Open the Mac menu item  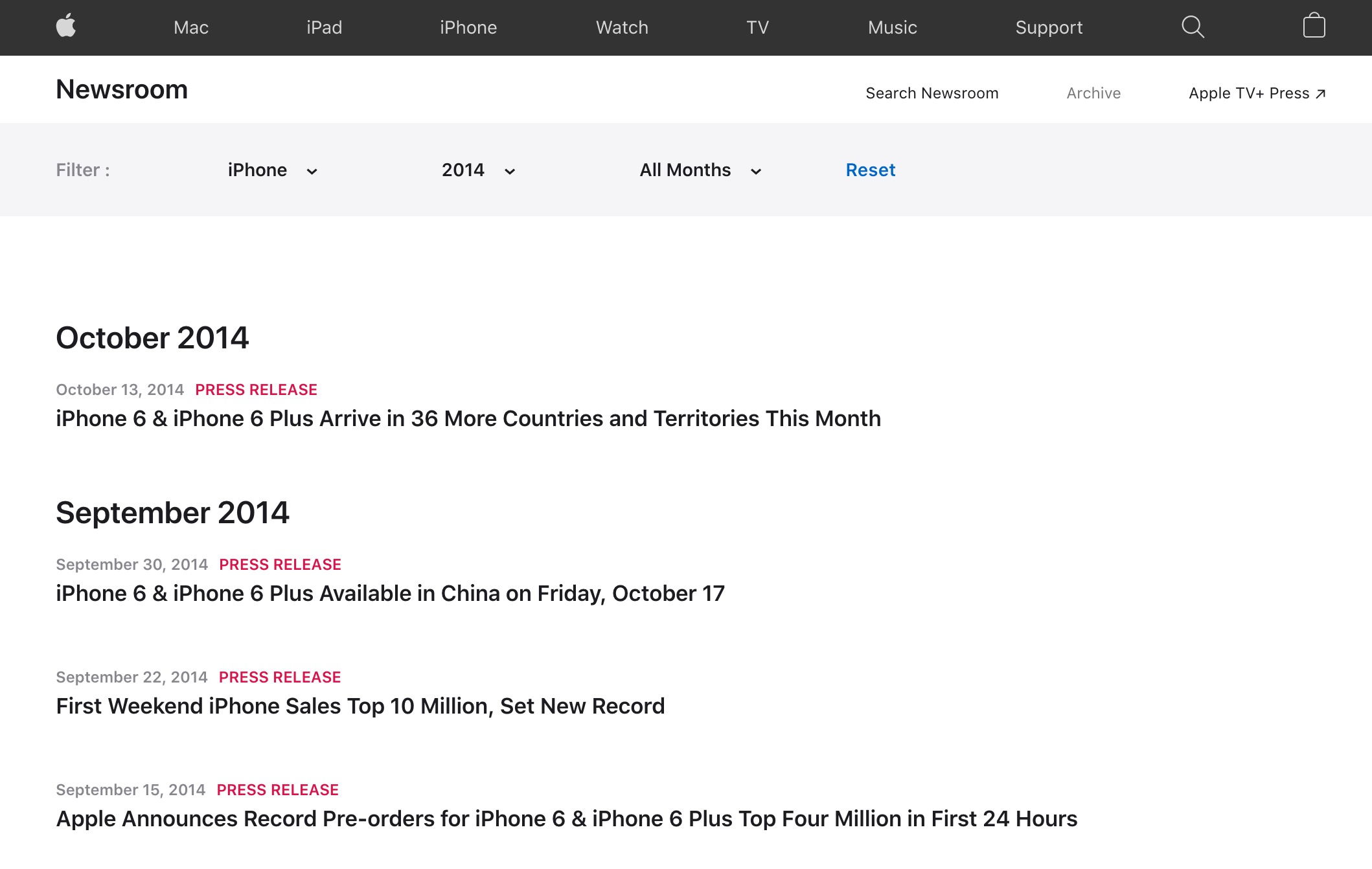(x=190, y=27)
